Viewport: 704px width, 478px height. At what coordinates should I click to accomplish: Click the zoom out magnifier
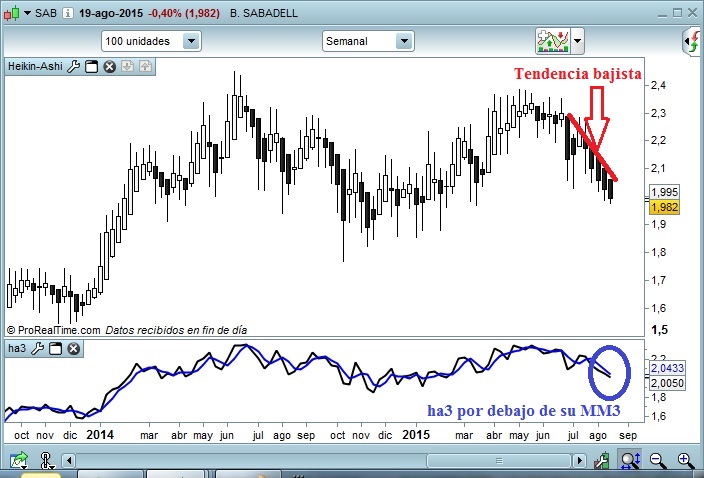658,460
